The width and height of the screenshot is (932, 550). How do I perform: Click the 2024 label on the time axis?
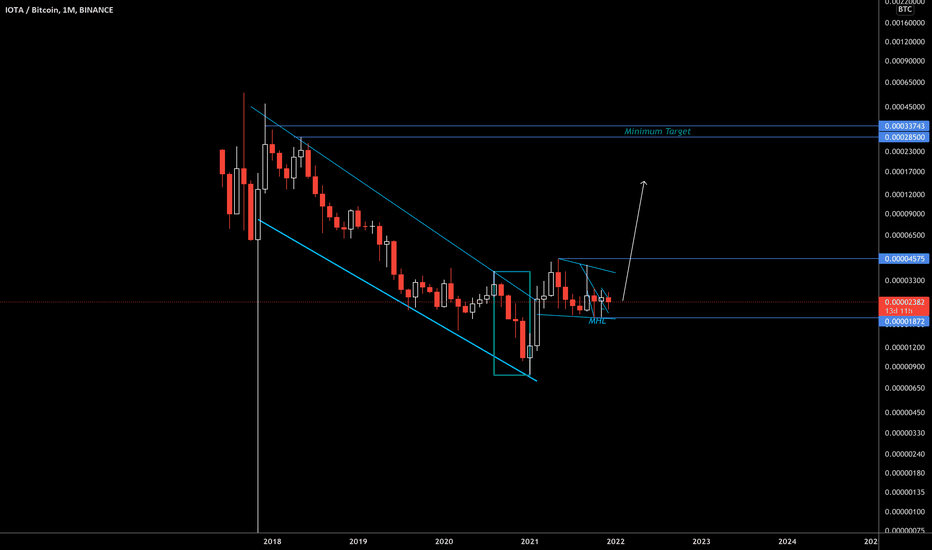788,542
